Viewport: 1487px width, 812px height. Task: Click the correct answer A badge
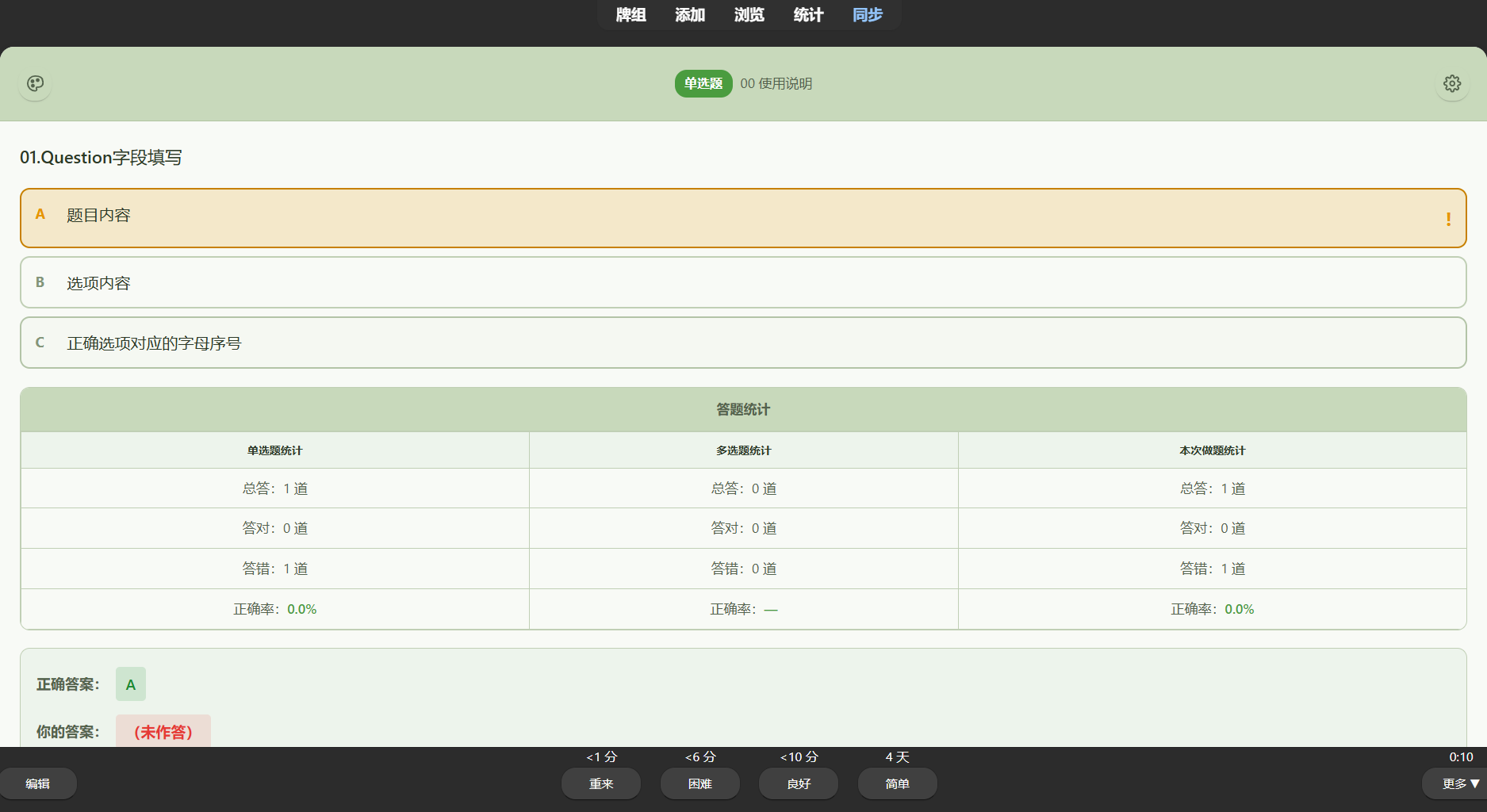[x=131, y=684]
